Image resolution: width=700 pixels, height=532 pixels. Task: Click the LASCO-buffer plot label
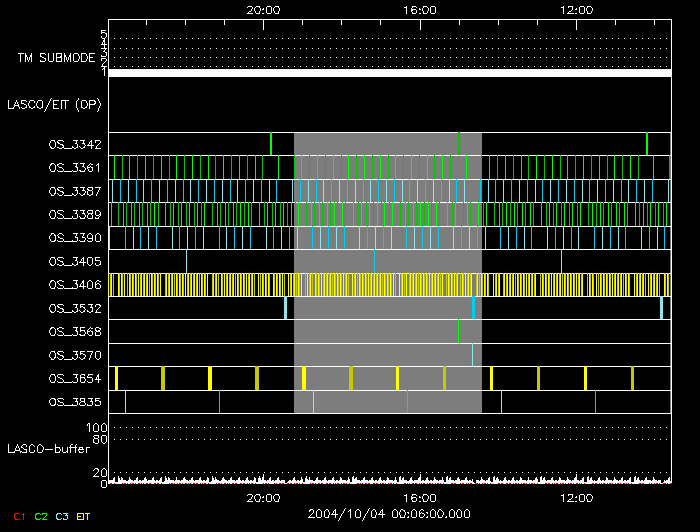(x=47, y=448)
